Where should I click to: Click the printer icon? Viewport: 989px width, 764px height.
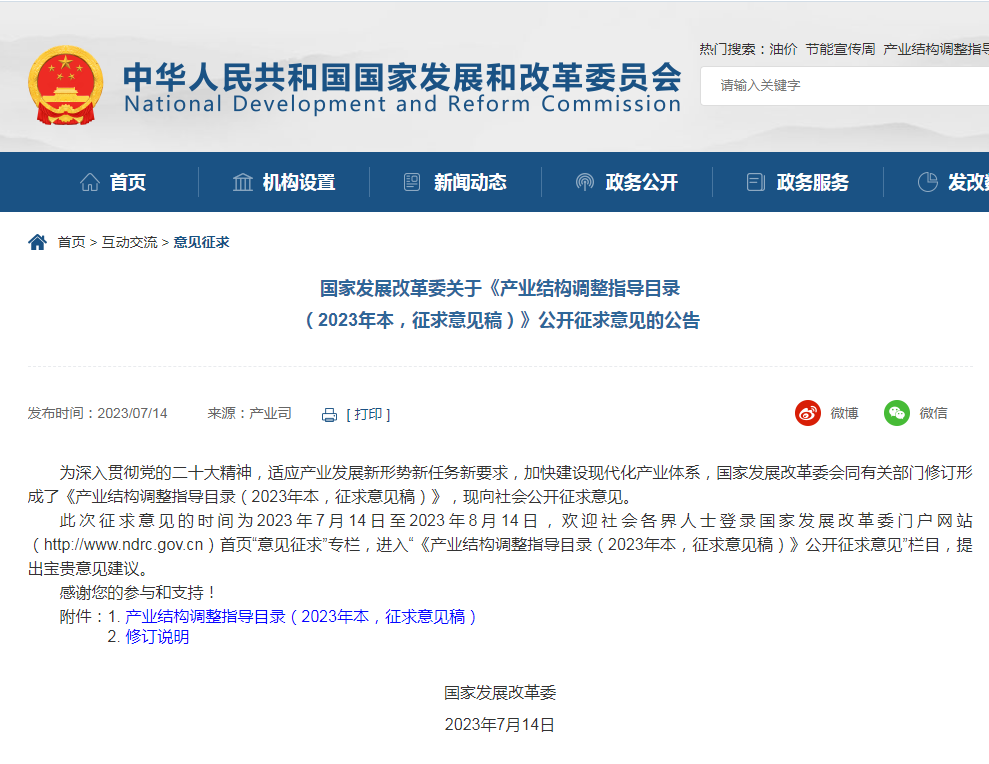330,414
